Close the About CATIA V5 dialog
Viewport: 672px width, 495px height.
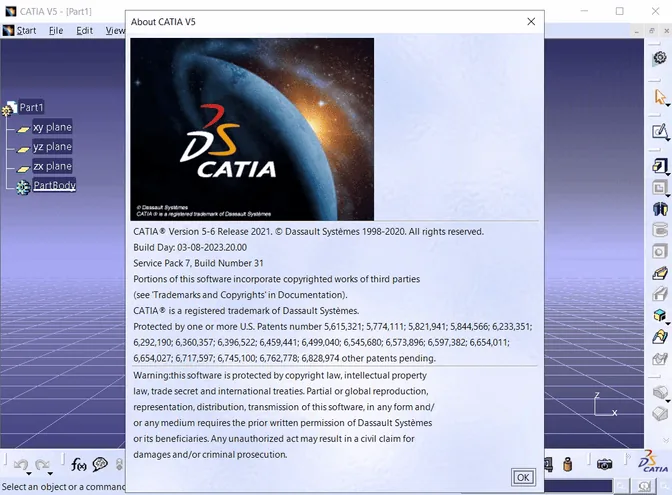531,21
